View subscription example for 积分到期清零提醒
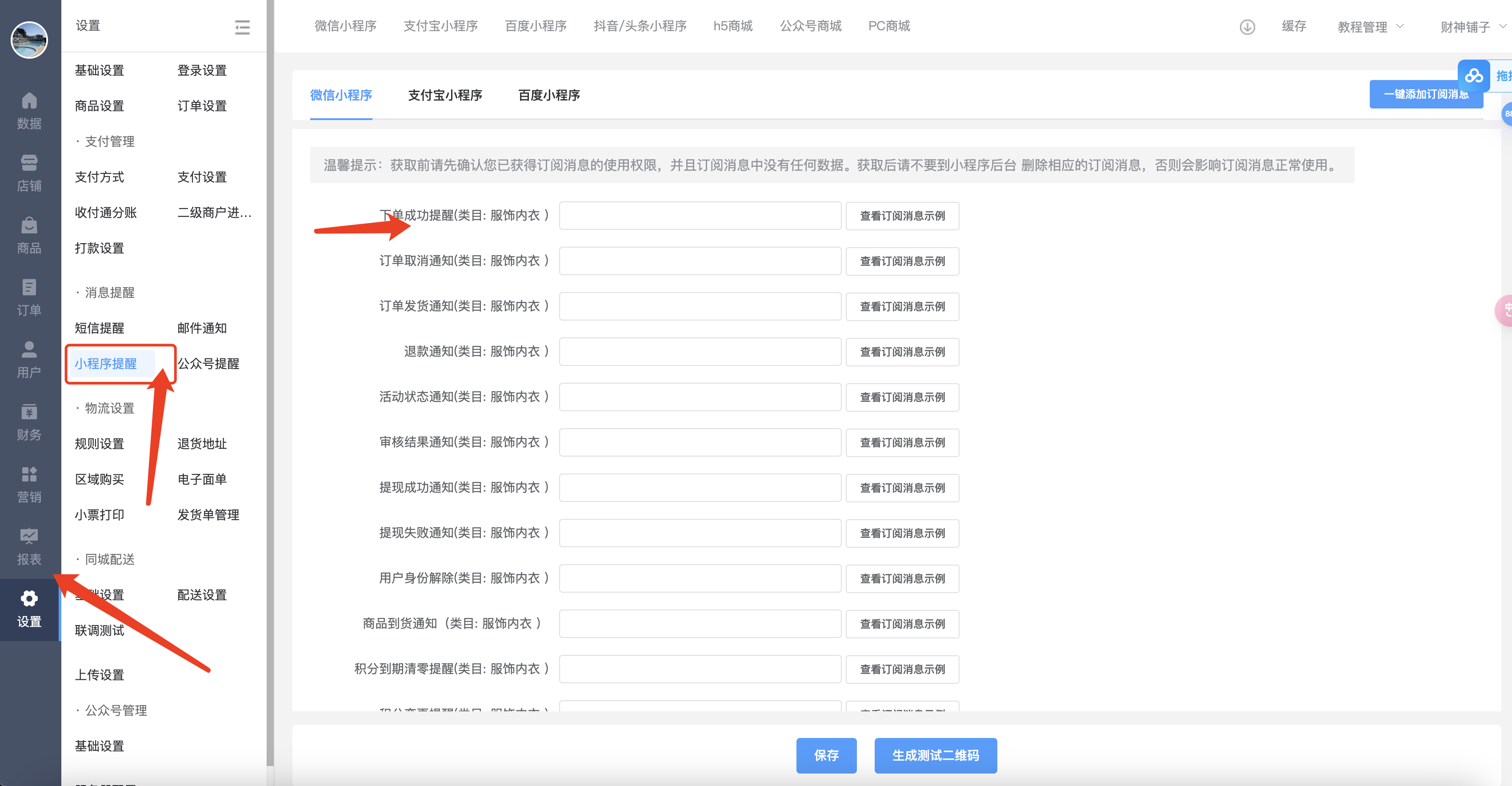Screen dimensions: 1512x786 [902, 669]
